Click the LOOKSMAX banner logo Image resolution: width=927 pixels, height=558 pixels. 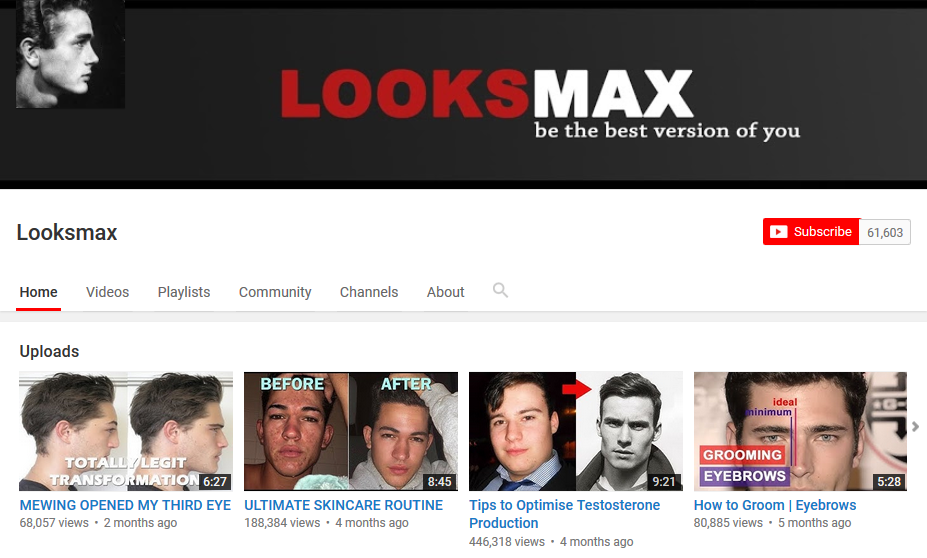[487, 94]
